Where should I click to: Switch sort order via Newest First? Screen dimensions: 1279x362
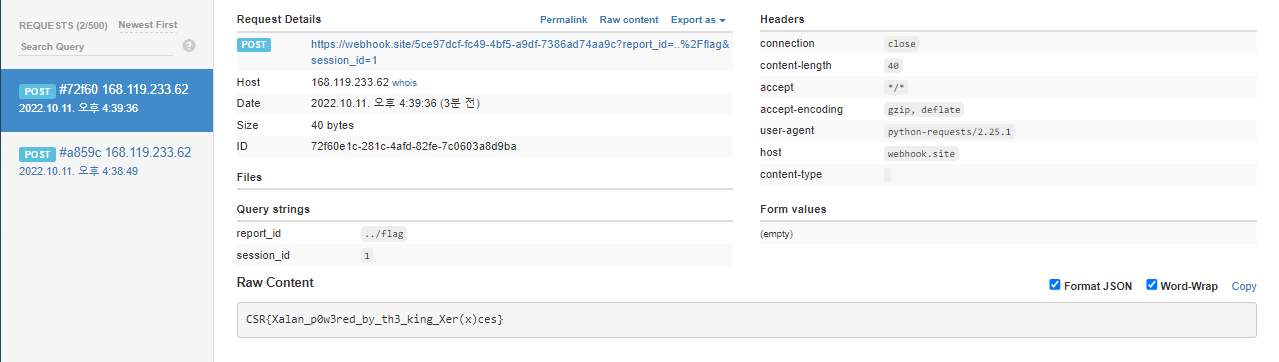pyautogui.click(x=148, y=25)
